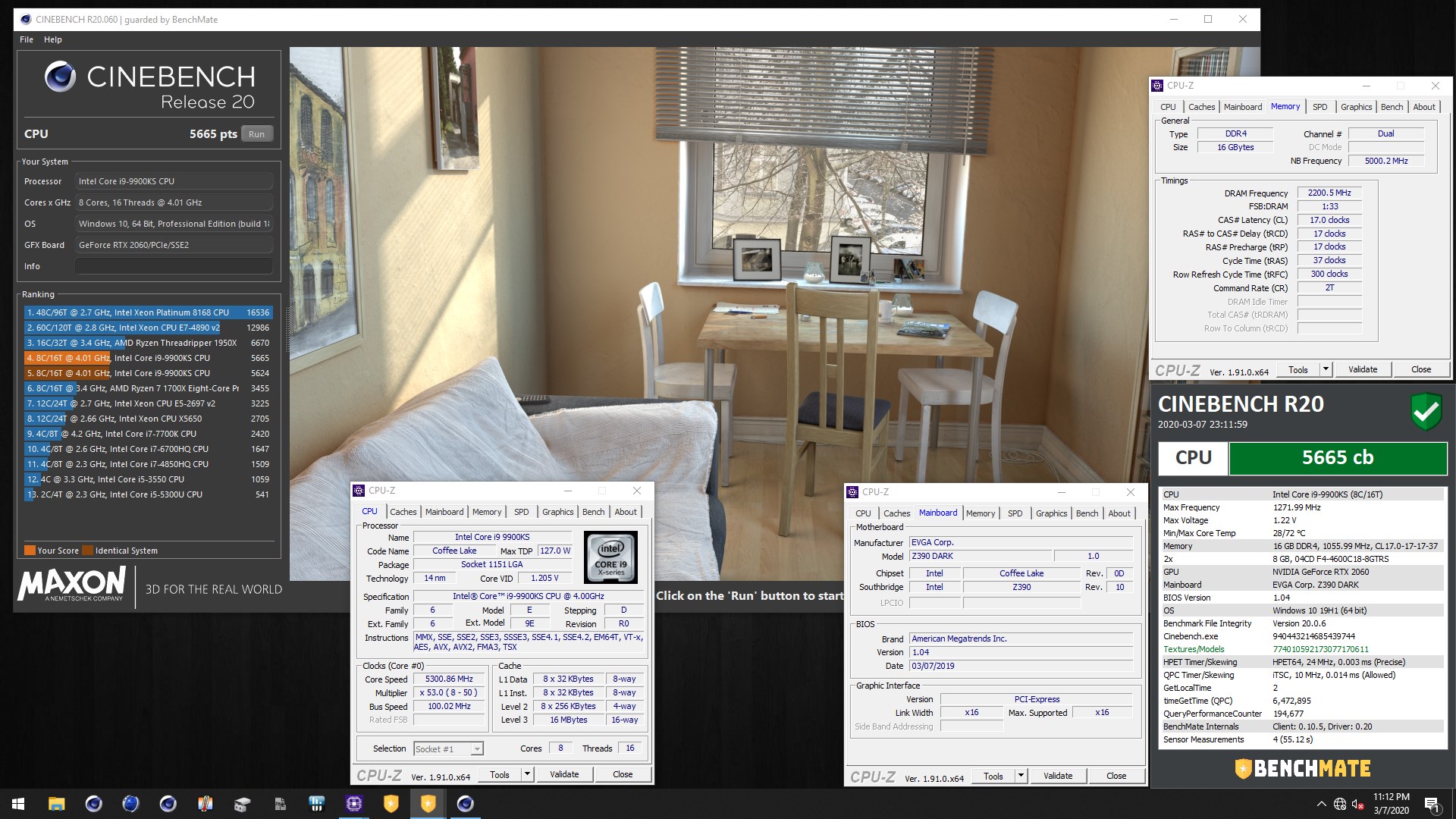Viewport: 1456px width, 819px height.
Task: Expand Tools dropdown arrow in Memory CPU-Z
Action: [1326, 369]
